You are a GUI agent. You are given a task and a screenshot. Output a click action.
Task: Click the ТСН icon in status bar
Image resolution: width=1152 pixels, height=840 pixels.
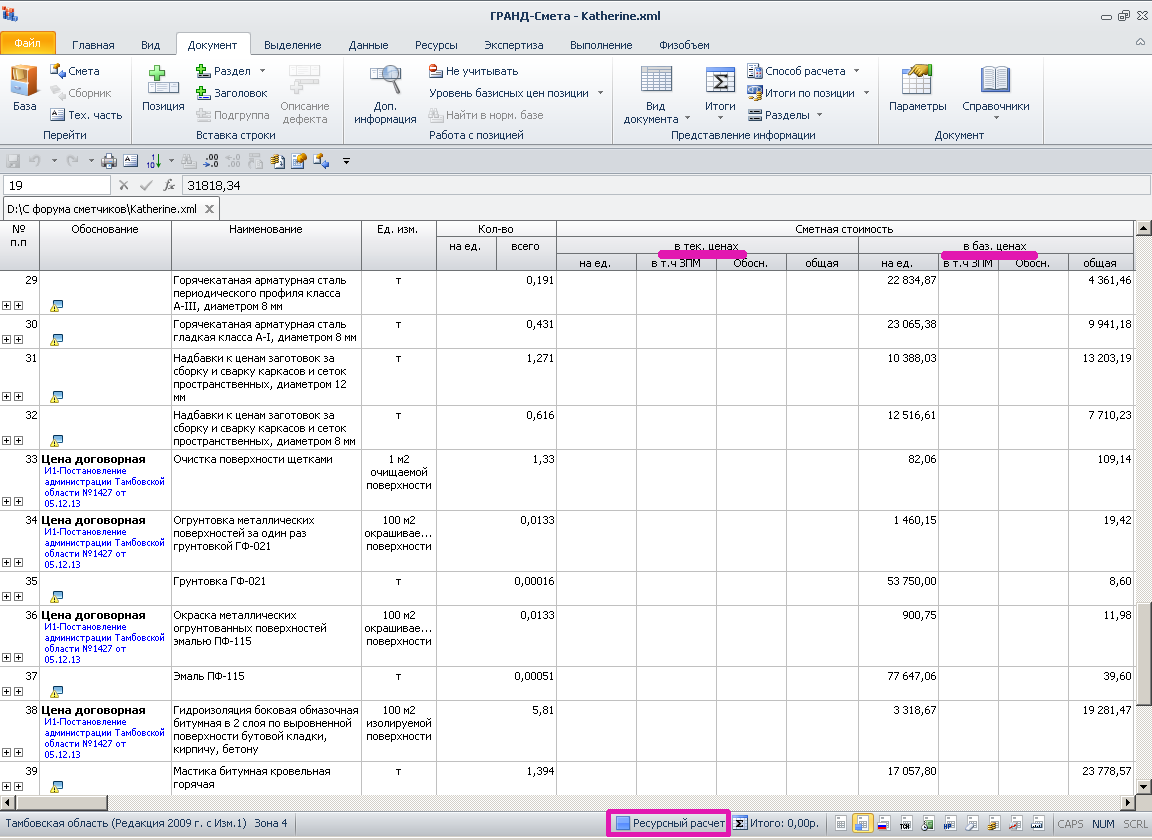[905, 824]
